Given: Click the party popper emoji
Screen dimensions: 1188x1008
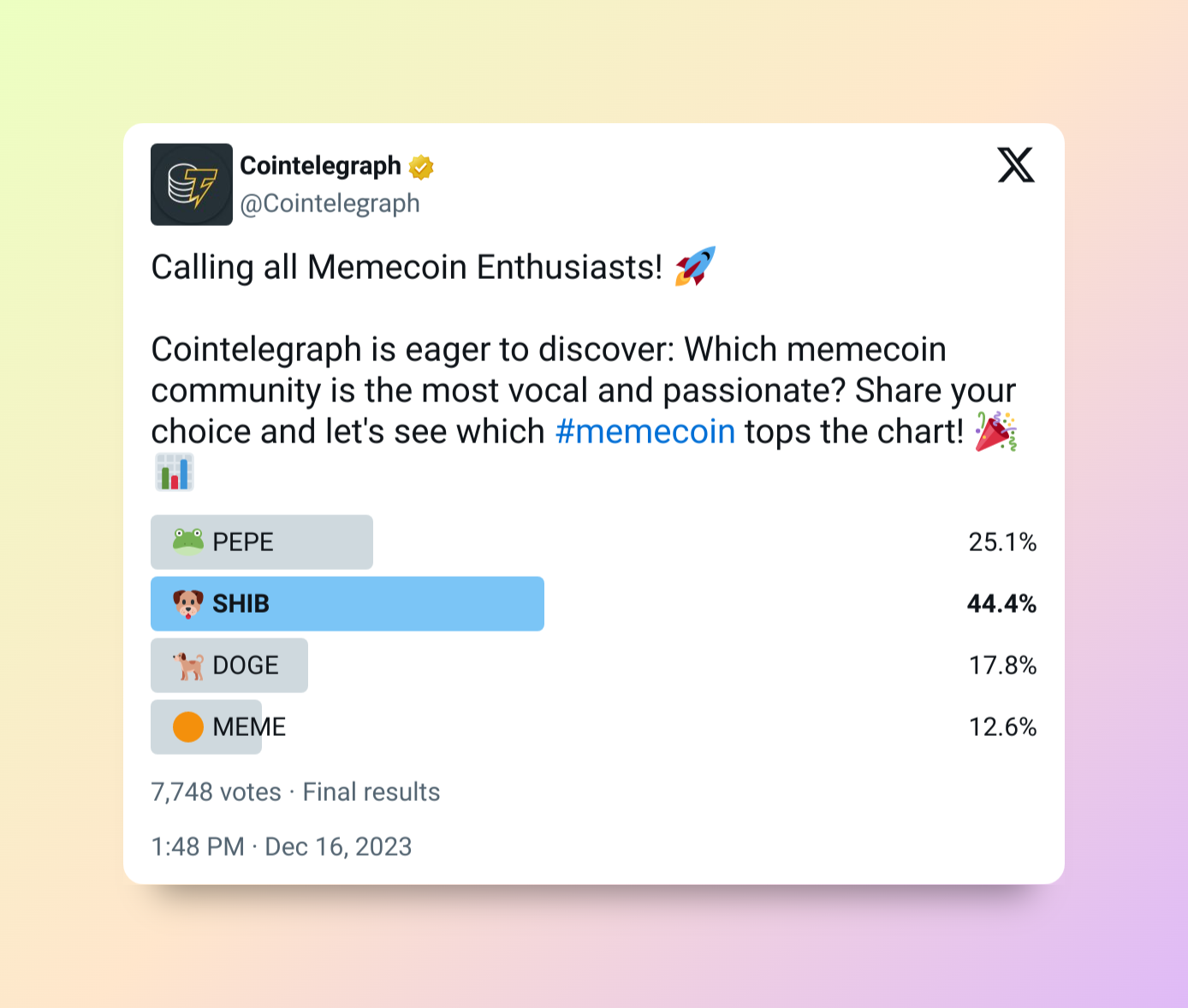Looking at the screenshot, I should click(996, 431).
